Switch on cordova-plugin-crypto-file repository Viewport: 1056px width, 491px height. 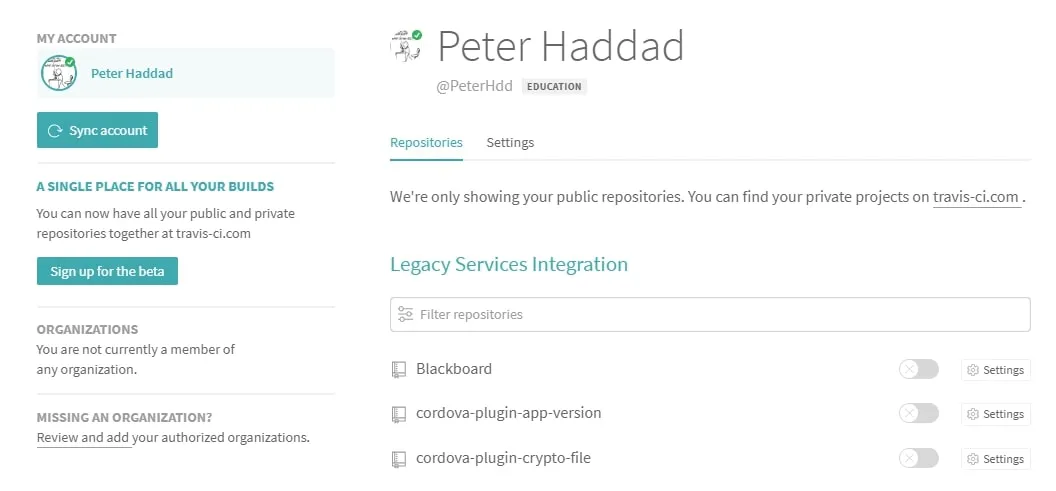click(x=919, y=459)
